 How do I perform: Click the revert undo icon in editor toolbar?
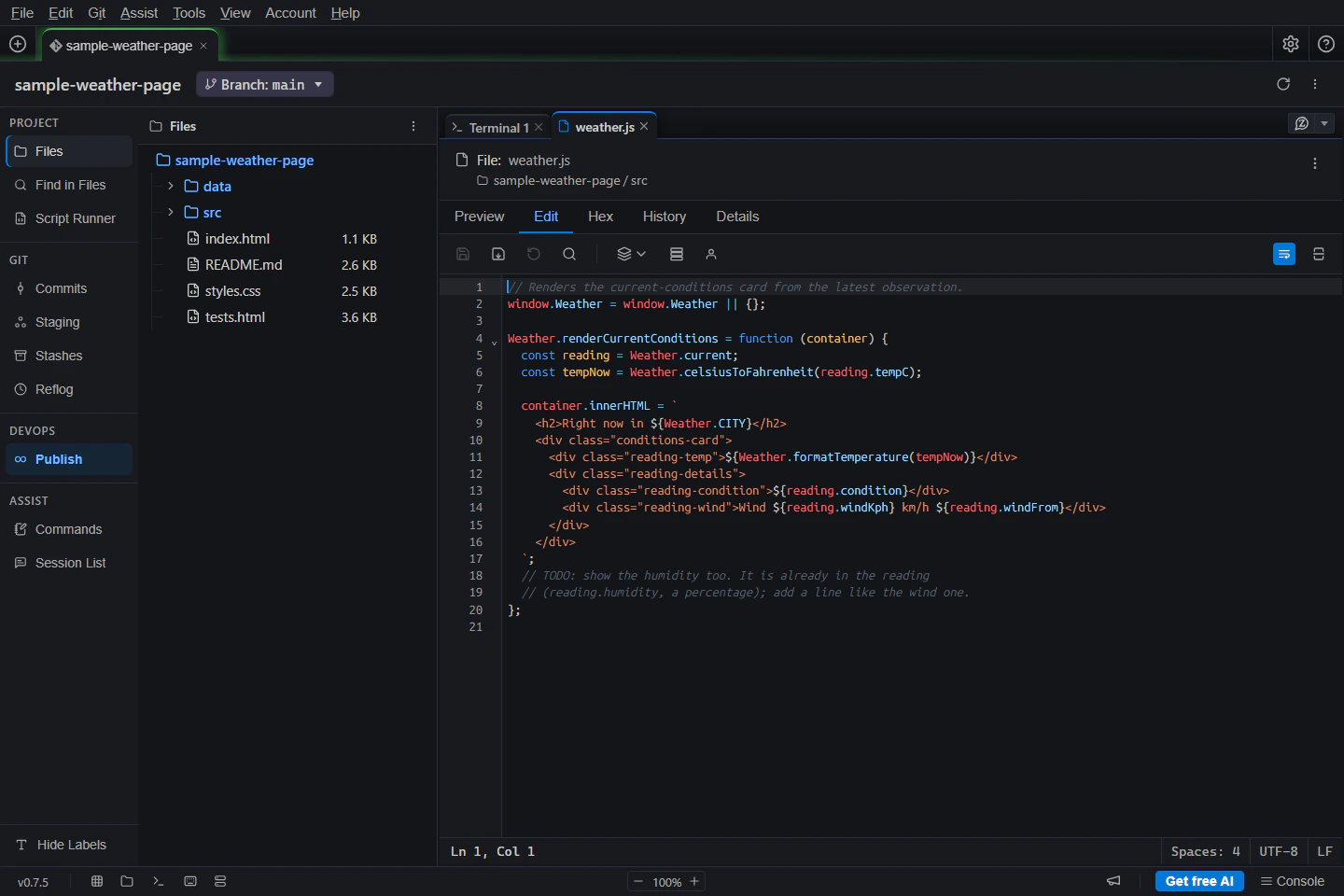coord(534,254)
